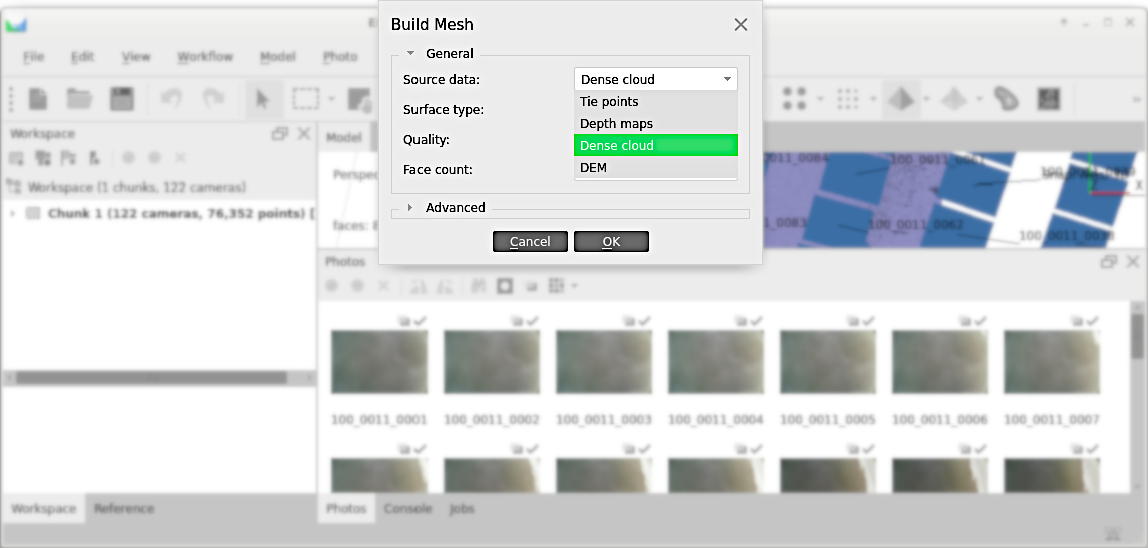
Task: Open the Photos view mode dropdown arrow
Action: coord(575,286)
